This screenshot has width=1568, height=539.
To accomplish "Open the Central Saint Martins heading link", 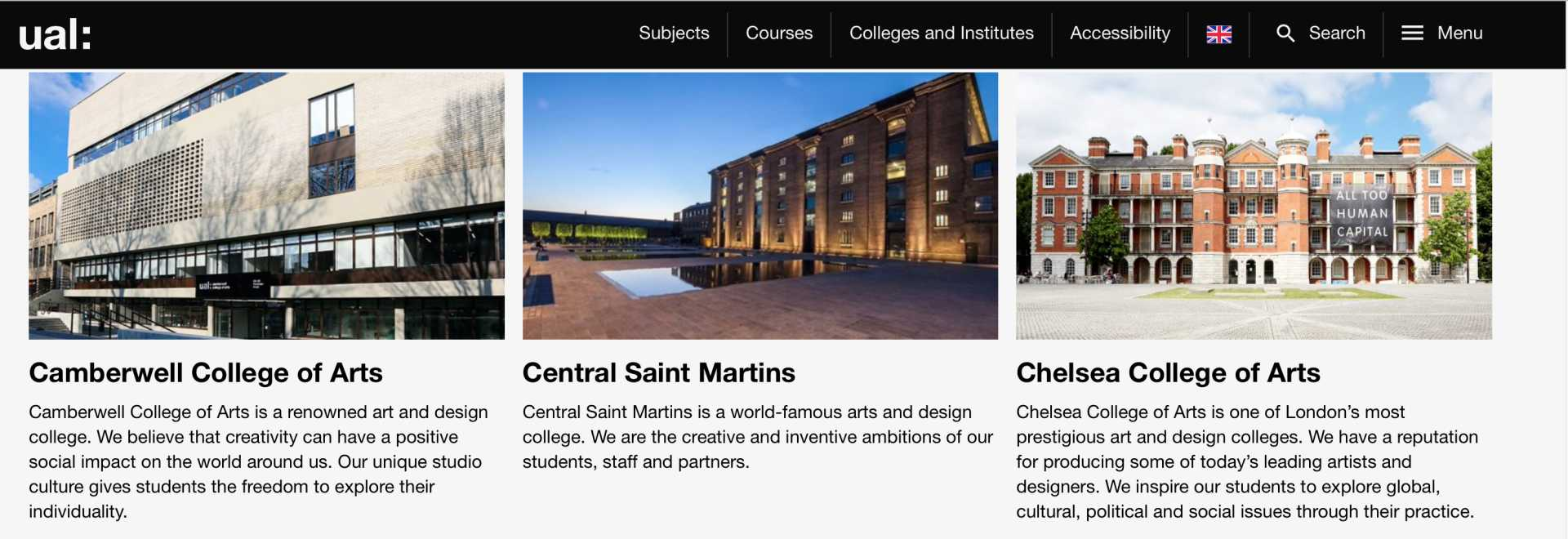I will (x=658, y=373).
